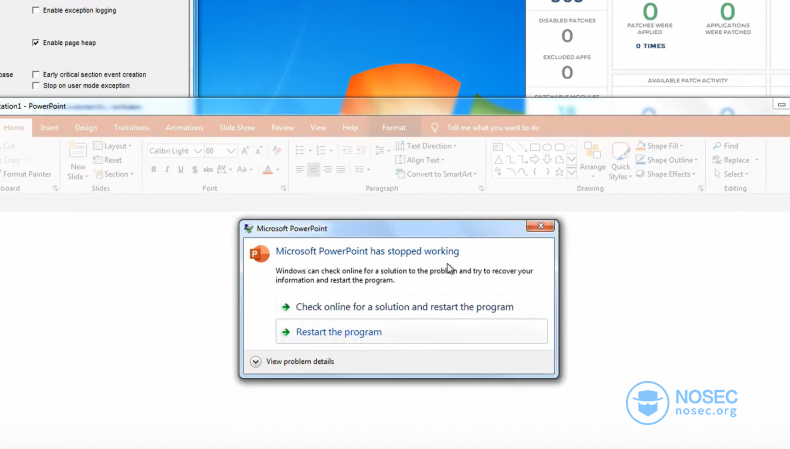Open Character Spacing dropdown

(224, 169)
